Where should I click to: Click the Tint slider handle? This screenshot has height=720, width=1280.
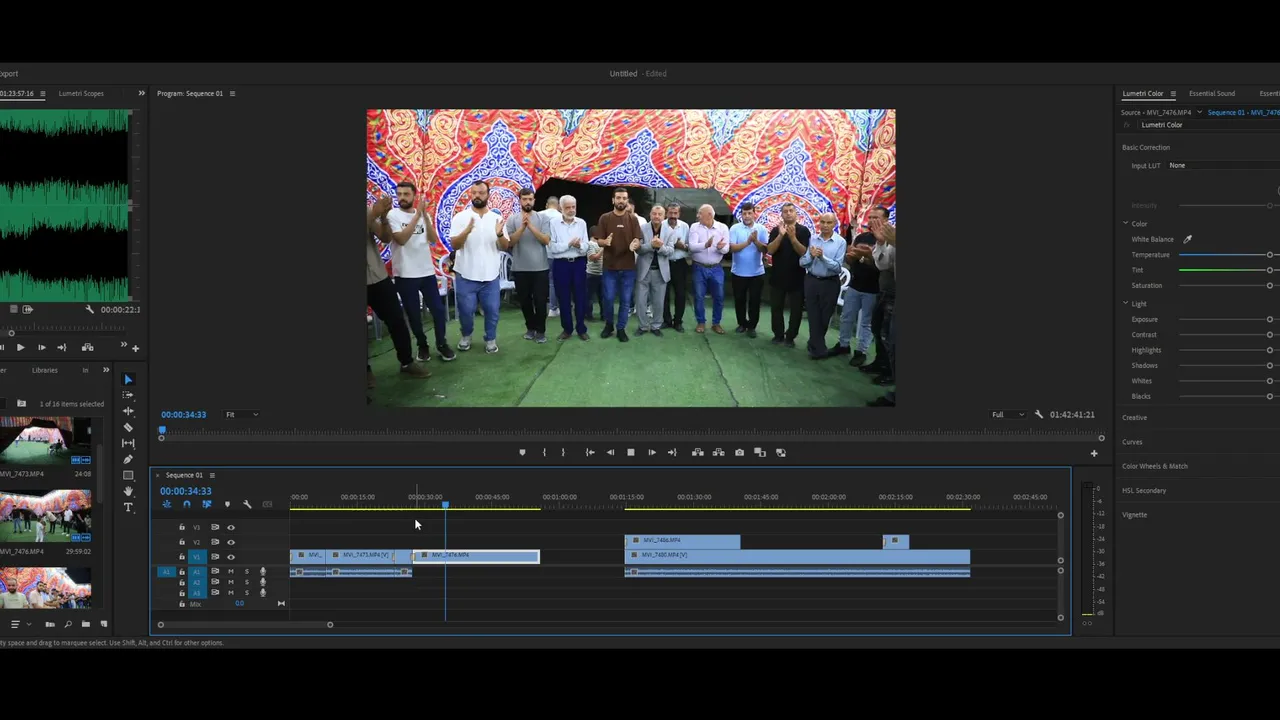tap(1270, 270)
